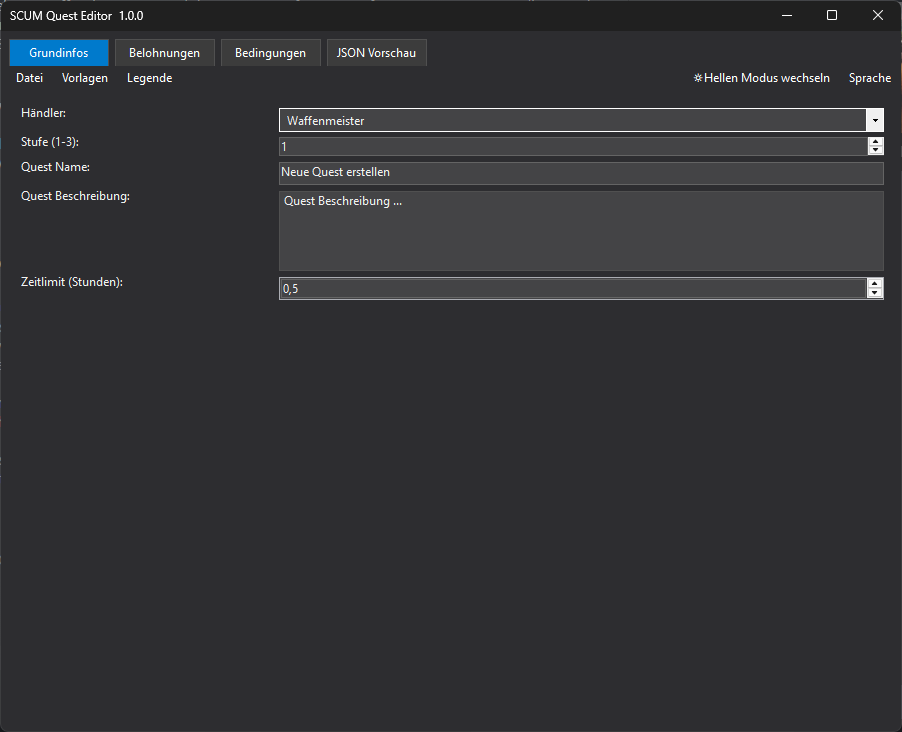Decrease Stufe with the down arrow
The height and width of the screenshot is (732, 902).
(x=876, y=151)
